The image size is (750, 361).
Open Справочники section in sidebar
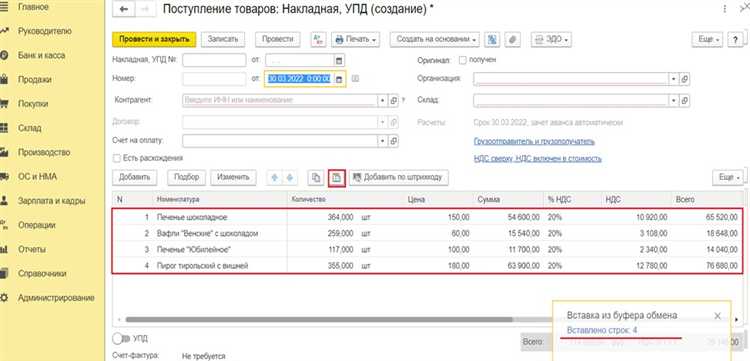pos(42,274)
